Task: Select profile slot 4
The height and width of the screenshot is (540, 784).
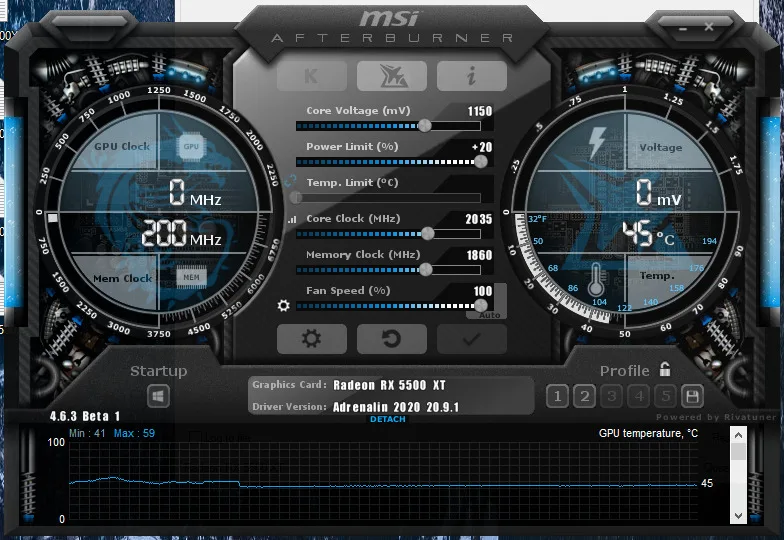Action: [638, 396]
